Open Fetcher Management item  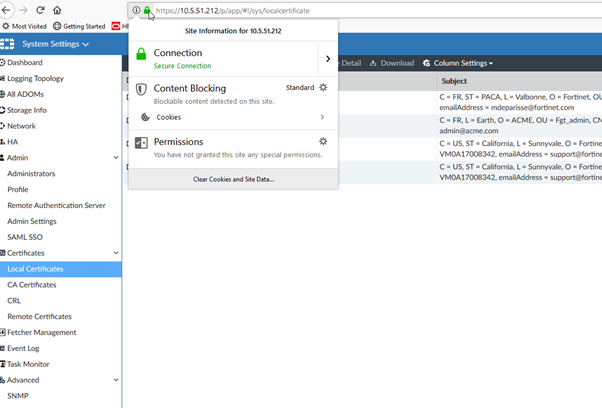(41, 332)
